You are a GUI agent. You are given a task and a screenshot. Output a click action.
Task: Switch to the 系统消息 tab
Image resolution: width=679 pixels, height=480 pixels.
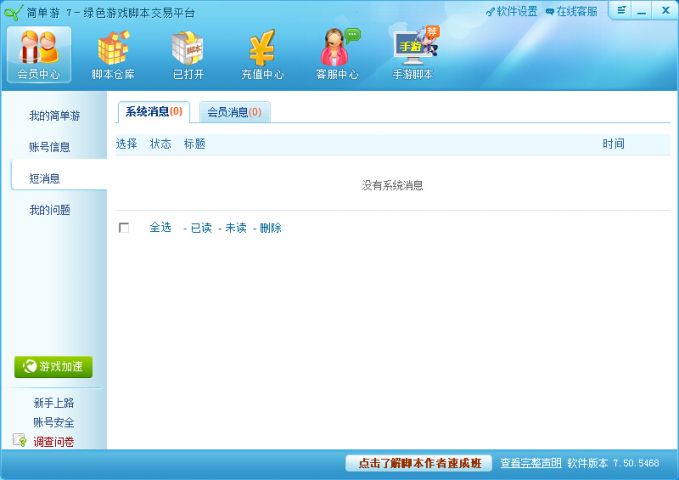(153, 112)
